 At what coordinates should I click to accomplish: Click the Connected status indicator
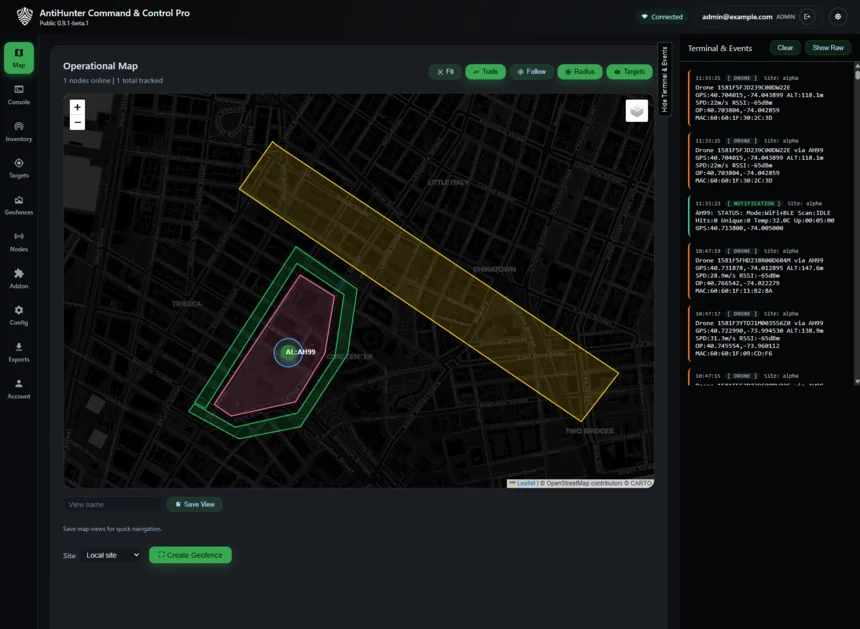(x=662, y=17)
